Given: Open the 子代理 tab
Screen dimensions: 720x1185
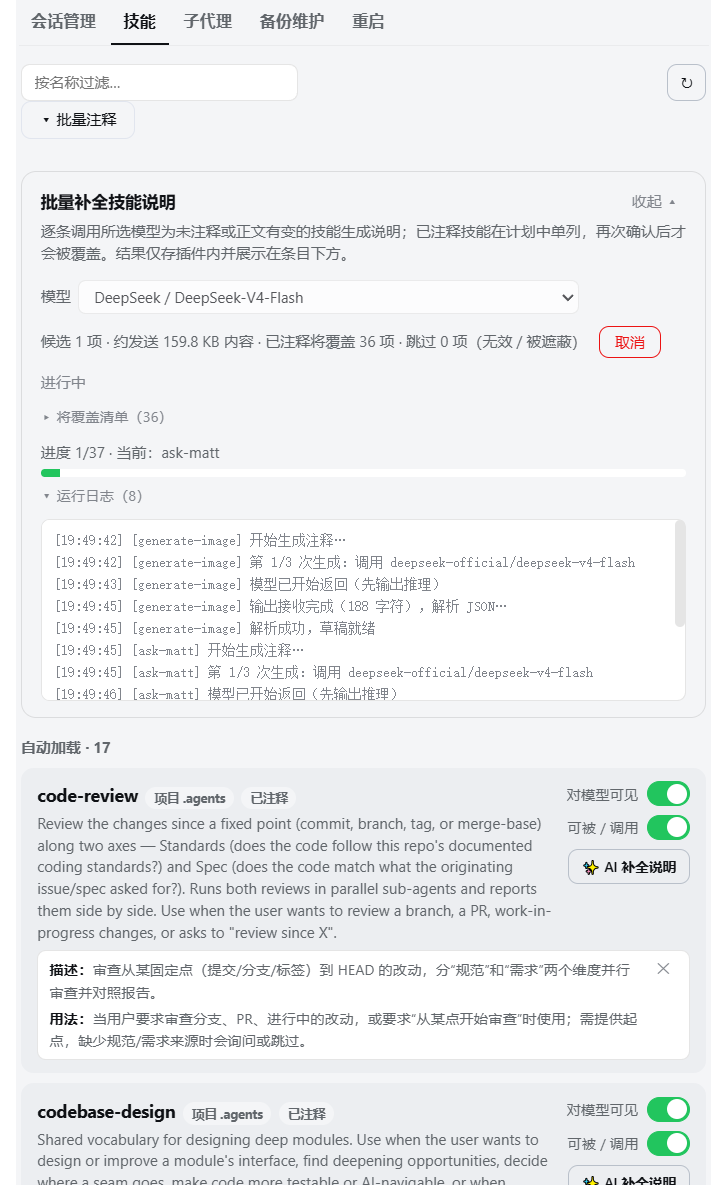Looking at the screenshot, I should pos(208,22).
